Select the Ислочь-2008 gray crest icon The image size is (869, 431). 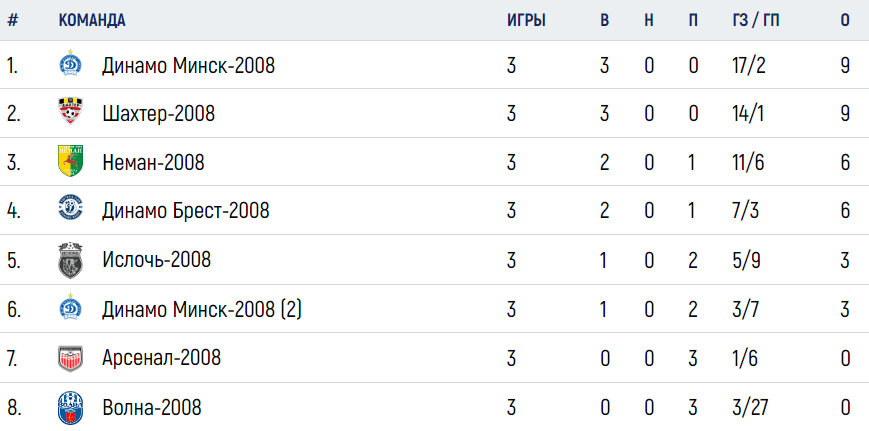coord(70,259)
